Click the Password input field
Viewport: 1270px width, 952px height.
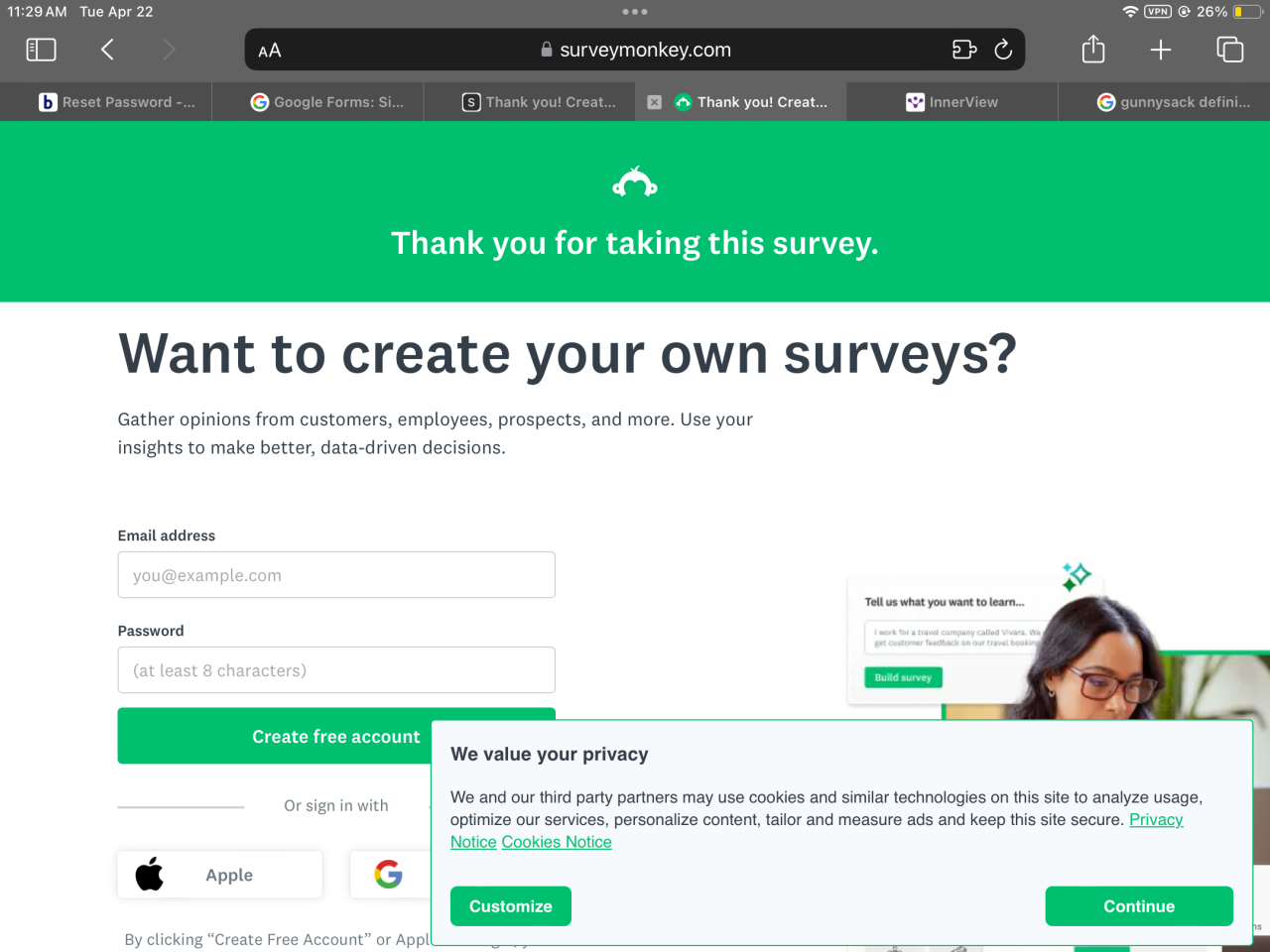click(x=336, y=670)
